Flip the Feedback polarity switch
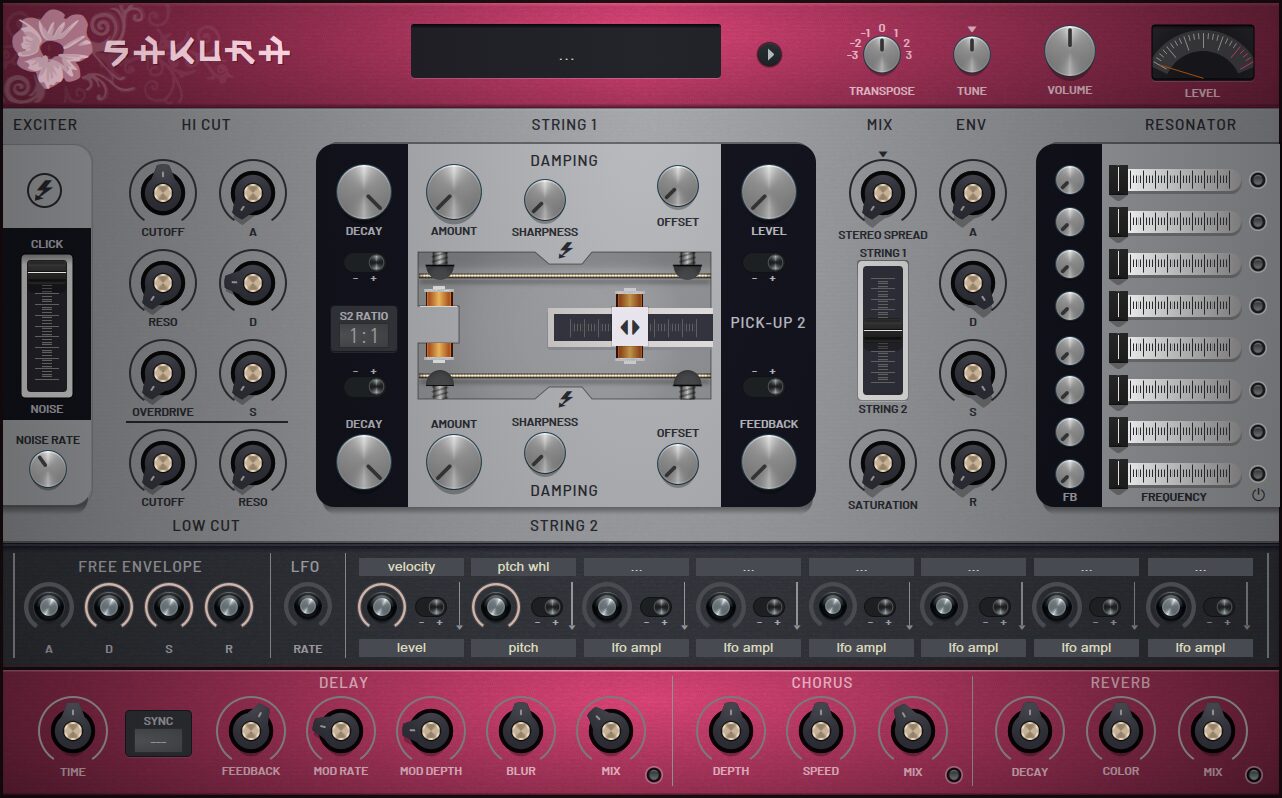1282x798 pixels. point(763,386)
